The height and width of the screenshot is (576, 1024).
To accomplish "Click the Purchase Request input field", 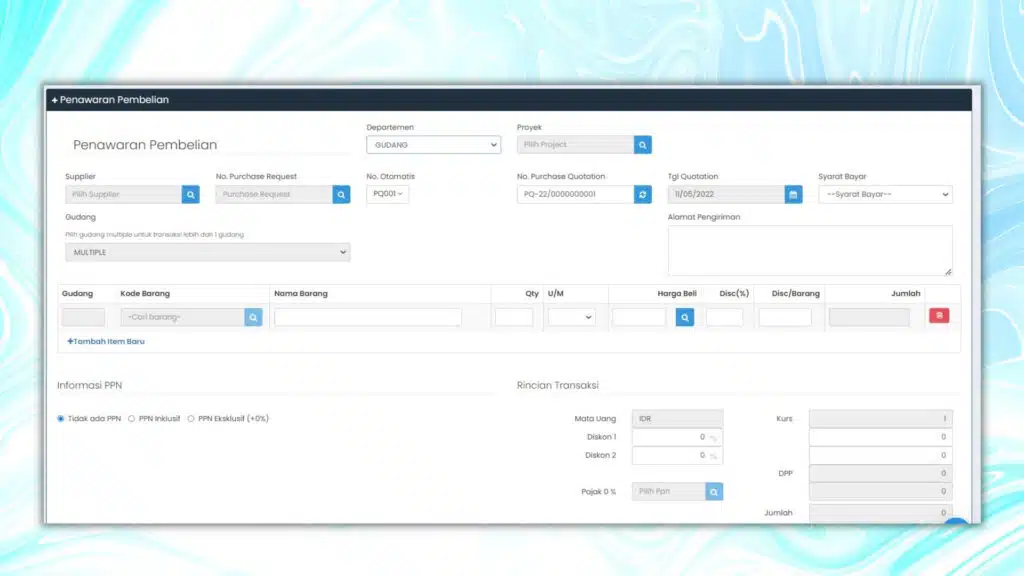I will point(274,195).
